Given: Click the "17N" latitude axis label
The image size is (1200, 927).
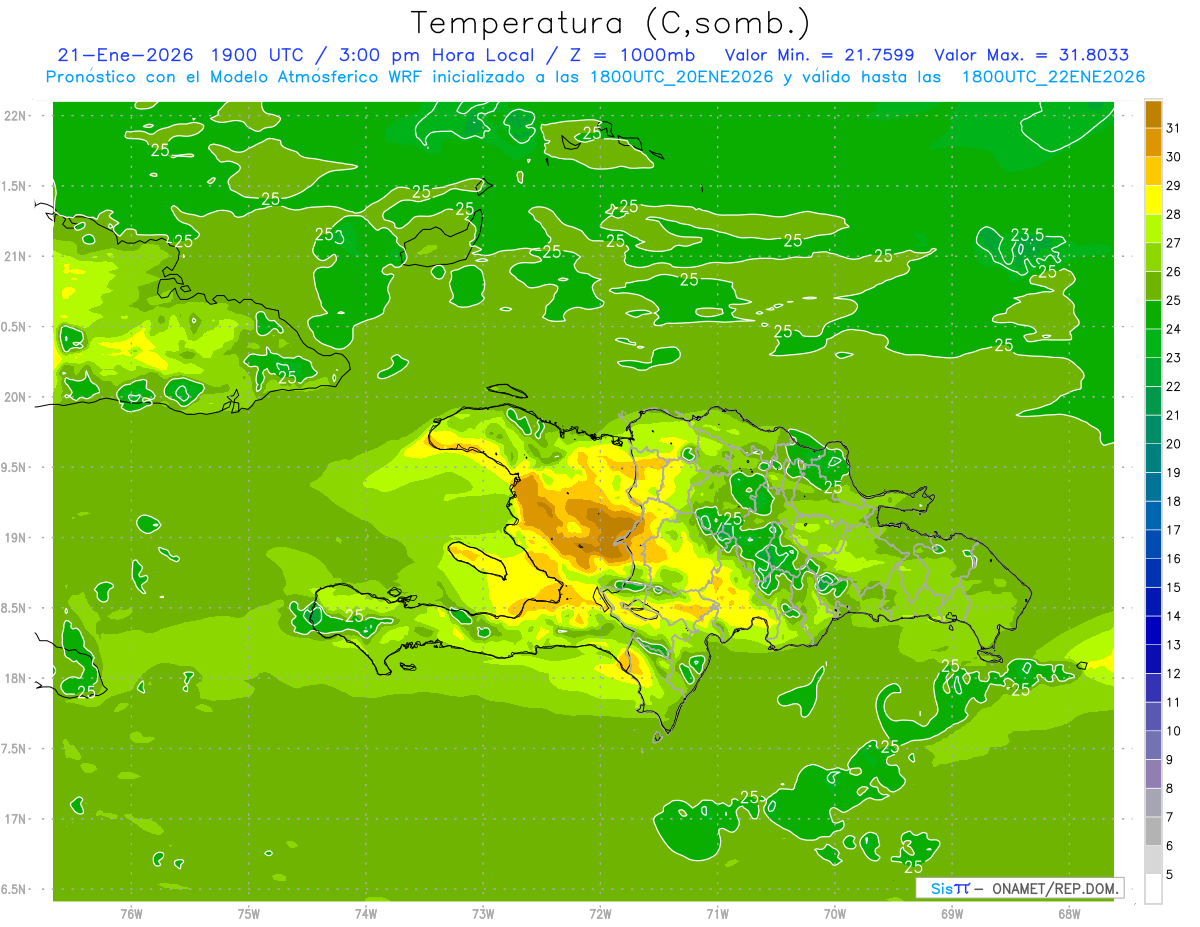Looking at the screenshot, I should point(14,819).
